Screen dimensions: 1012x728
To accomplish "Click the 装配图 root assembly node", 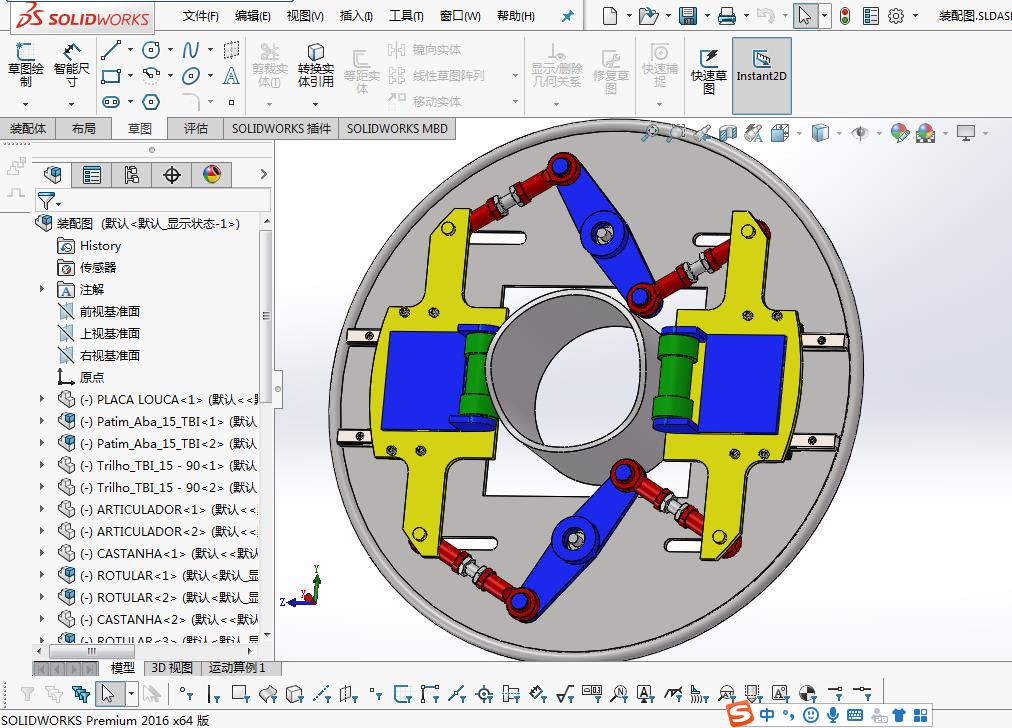I will pos(138,223).
